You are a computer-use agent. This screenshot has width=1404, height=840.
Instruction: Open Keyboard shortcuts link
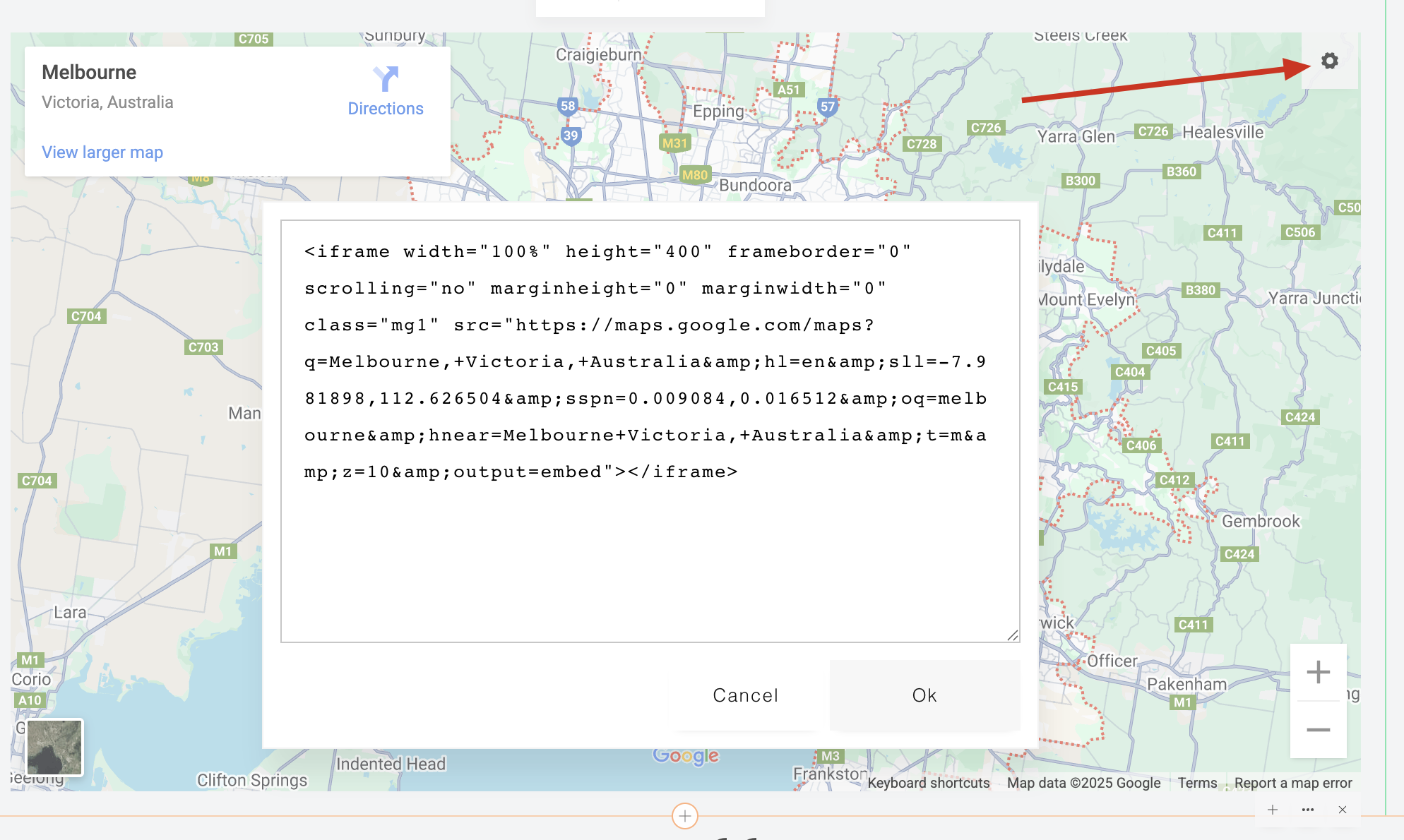coord(929,783)
